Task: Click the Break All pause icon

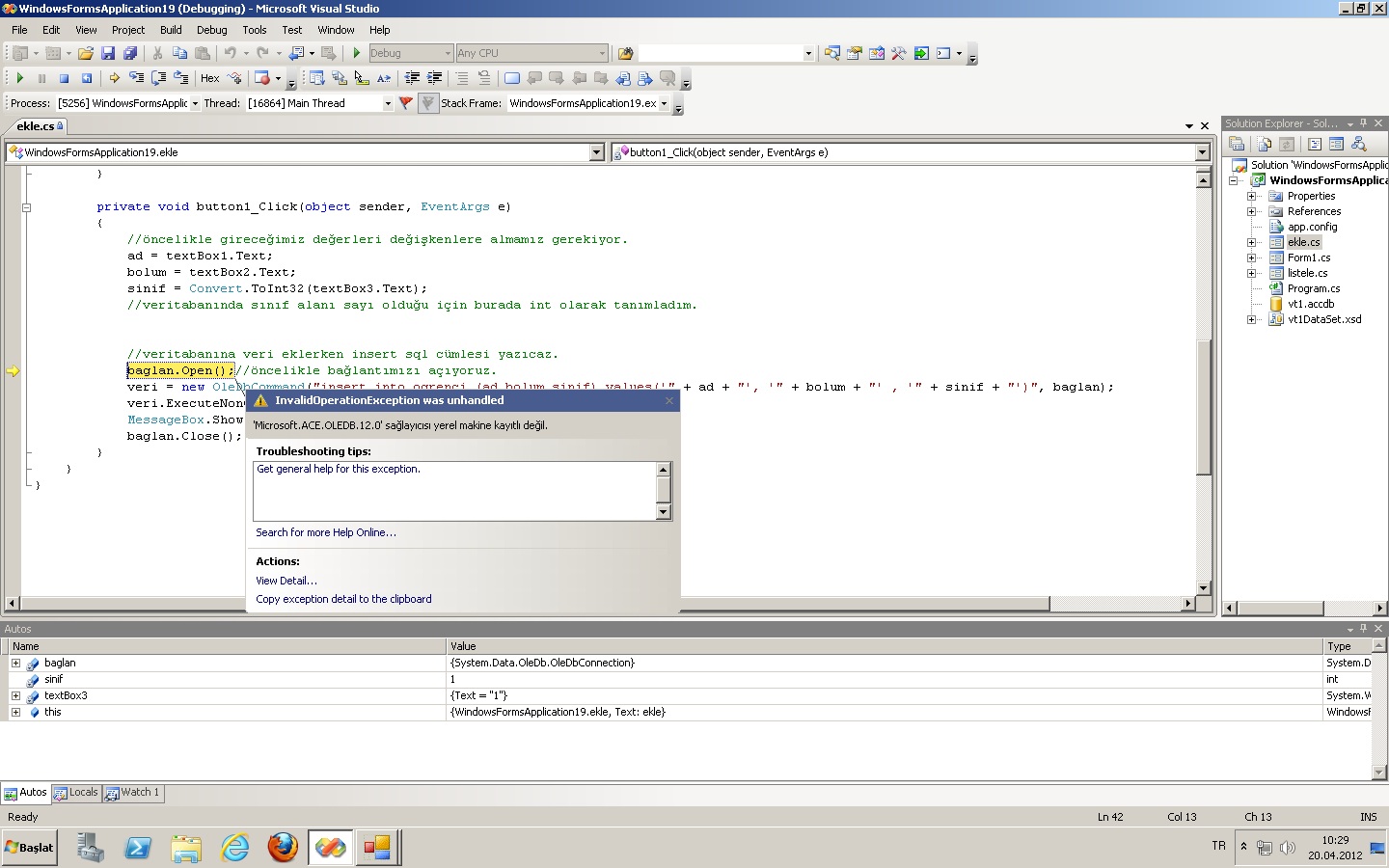Action: pyautogui.click(x=41, y=78)
